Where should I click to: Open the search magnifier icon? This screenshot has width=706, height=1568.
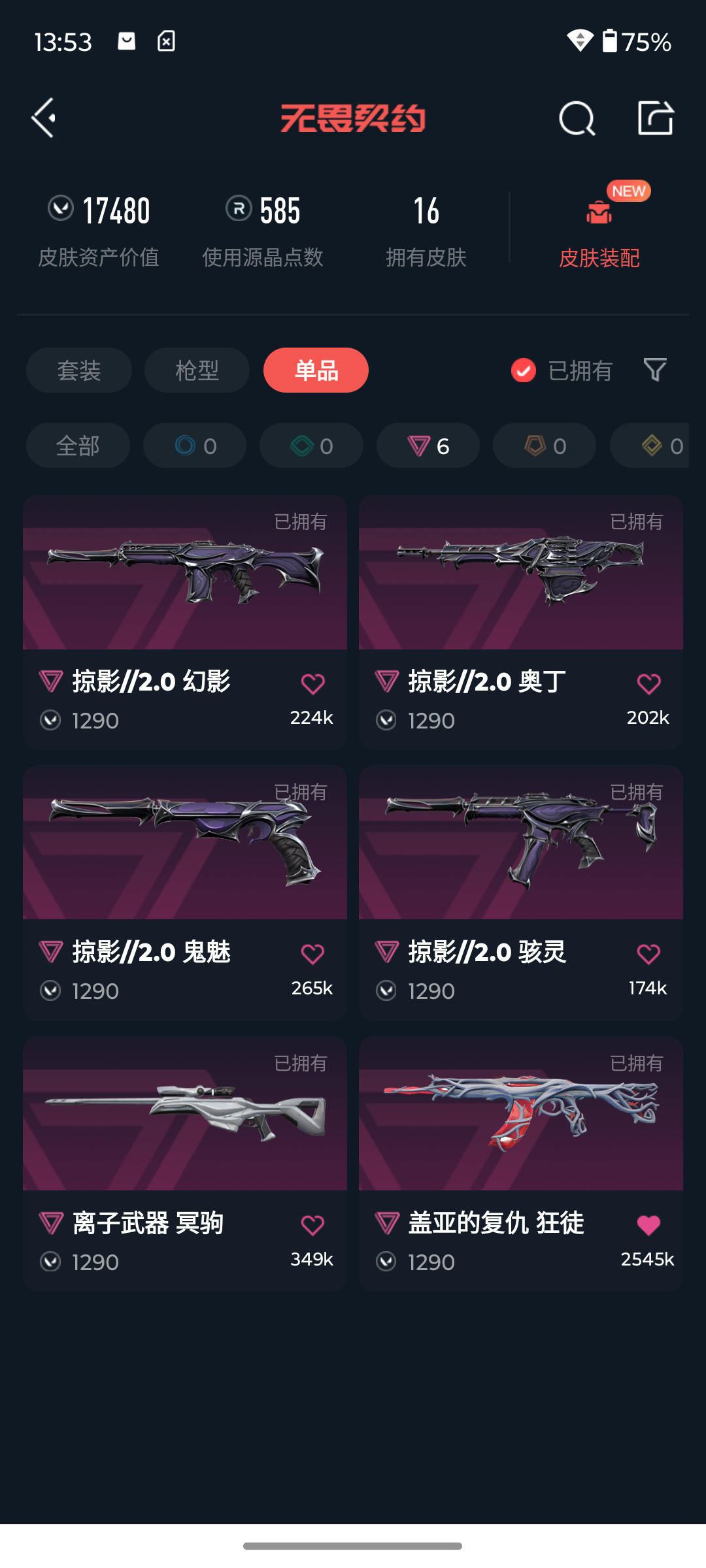click(x=577, y=119)
